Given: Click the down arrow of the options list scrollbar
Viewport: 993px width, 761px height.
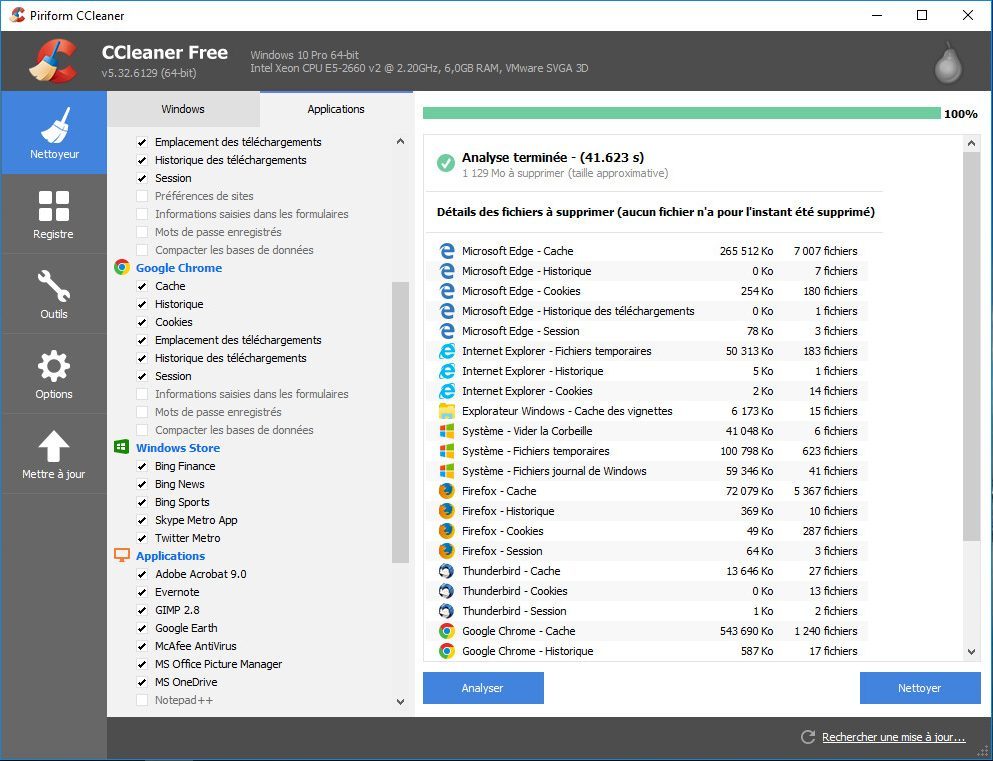Looking at the screenshot, I should point(400,701).
